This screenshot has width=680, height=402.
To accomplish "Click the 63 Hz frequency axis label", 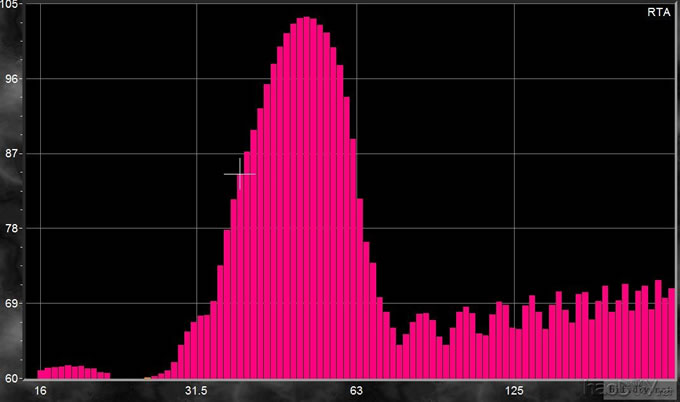I will tap(355, 390).
